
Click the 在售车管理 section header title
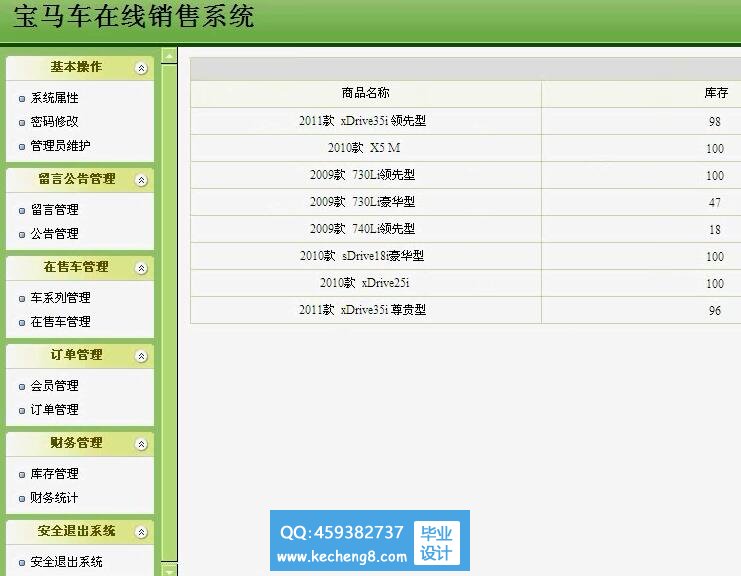tap(76, 267)
